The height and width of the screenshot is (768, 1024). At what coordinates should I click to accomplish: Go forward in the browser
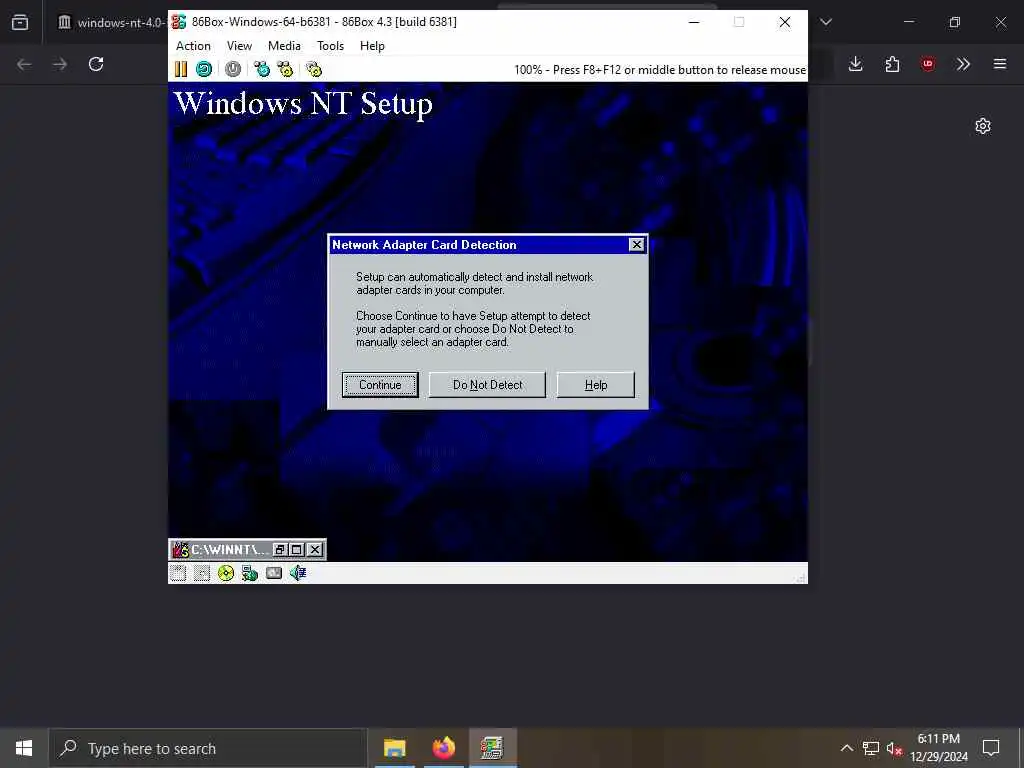pos(60,64)
